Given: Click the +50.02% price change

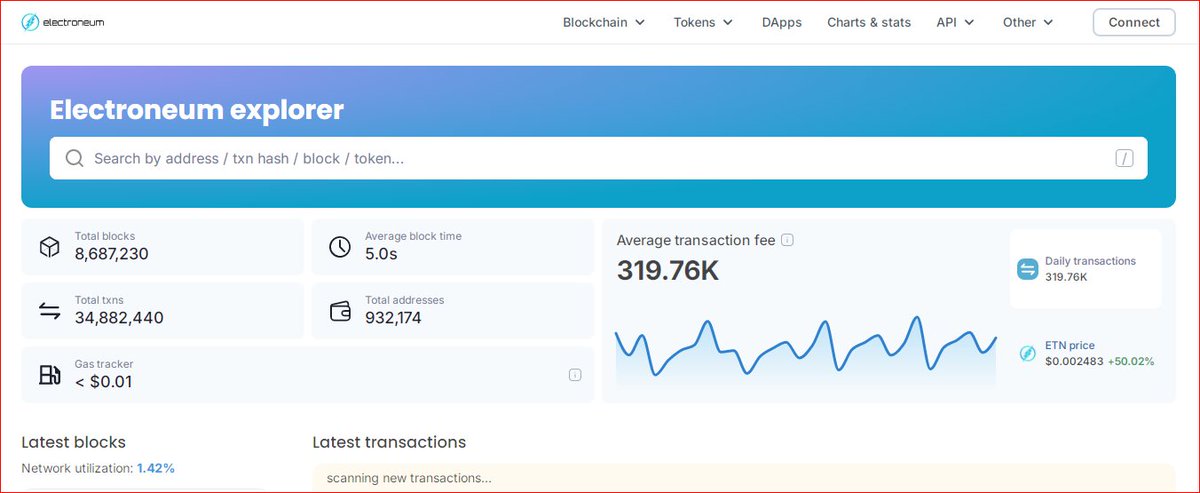Looking at the screenshot, I should pyautogui.click(x=1130, y=361).
